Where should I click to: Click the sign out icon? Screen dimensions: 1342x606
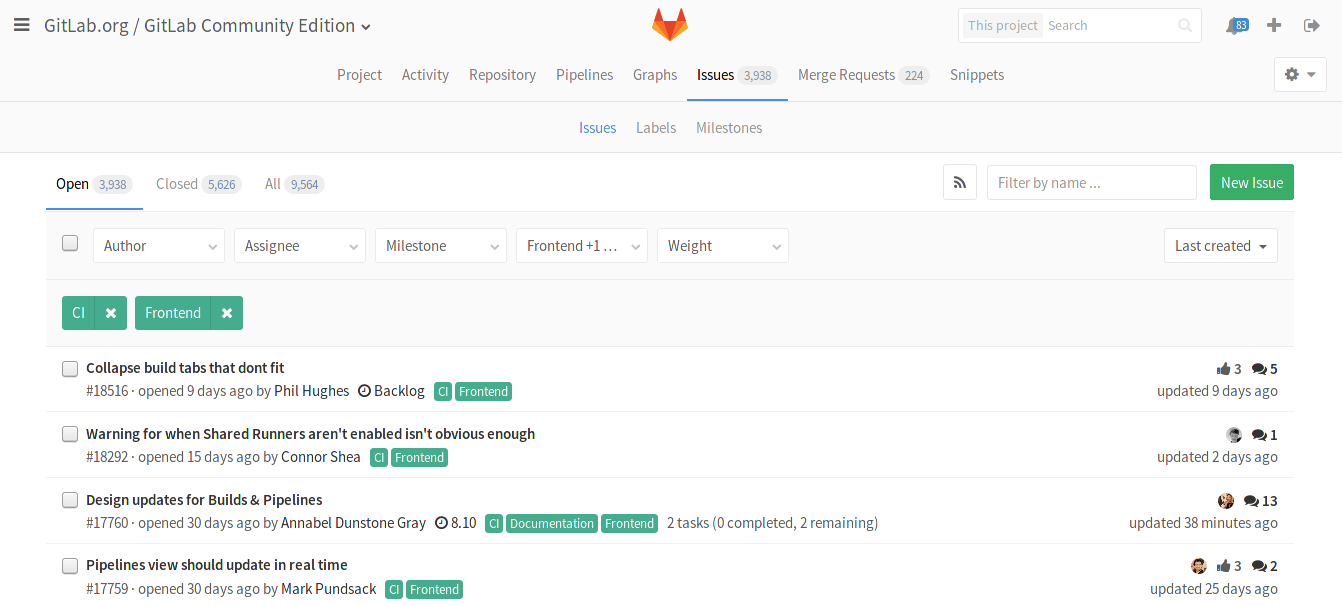coord(1312,26)
